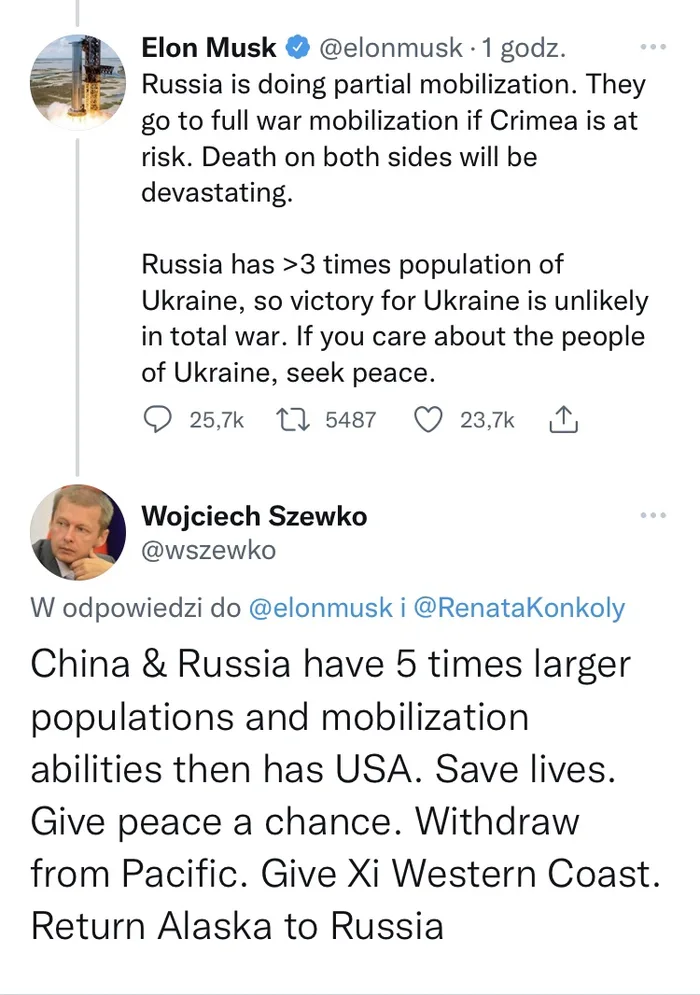Click the 23,7k likes count
Viewport: 700px width, 995px height.
tap(487, 420)
